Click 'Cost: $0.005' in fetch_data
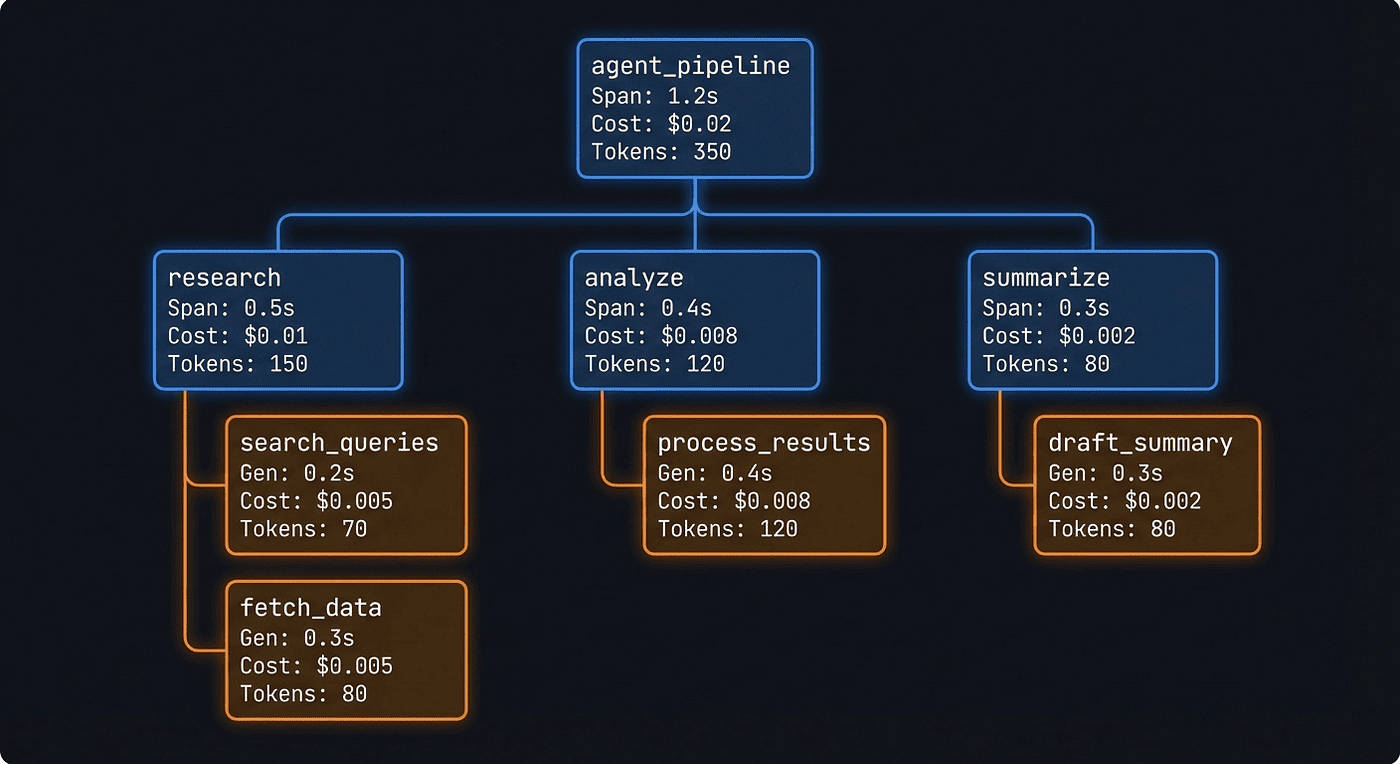 (x=316, y=665)
